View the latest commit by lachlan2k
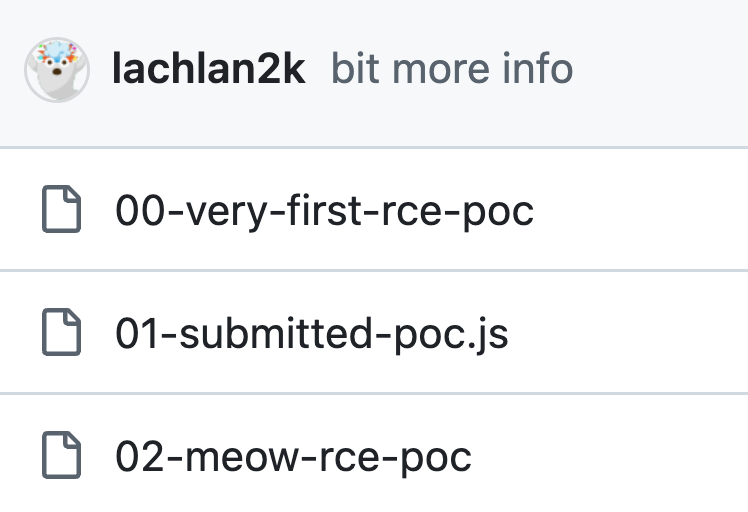 (452, 70)
